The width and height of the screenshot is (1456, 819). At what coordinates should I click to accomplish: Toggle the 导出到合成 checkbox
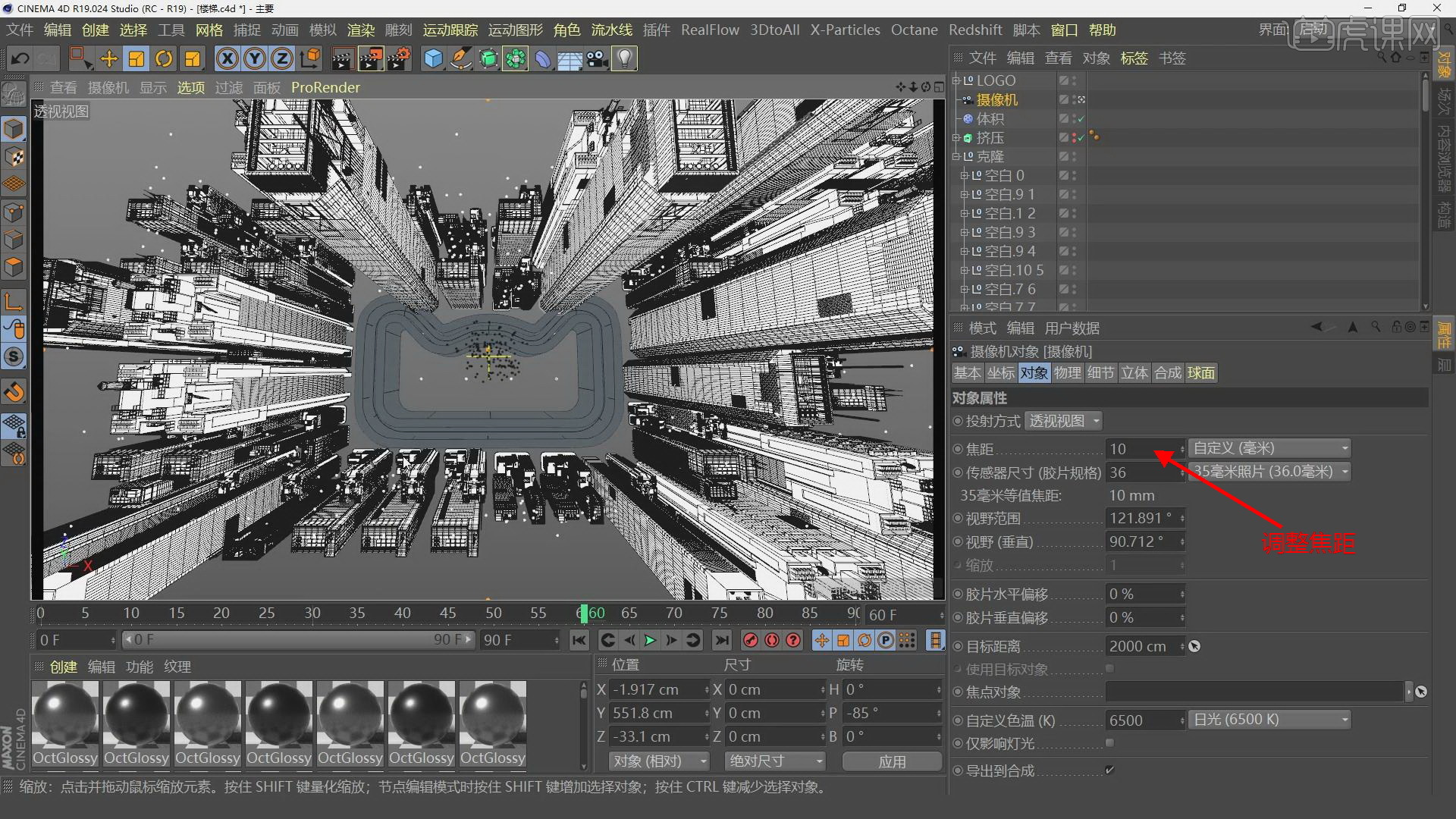[x=1109, y=770]
